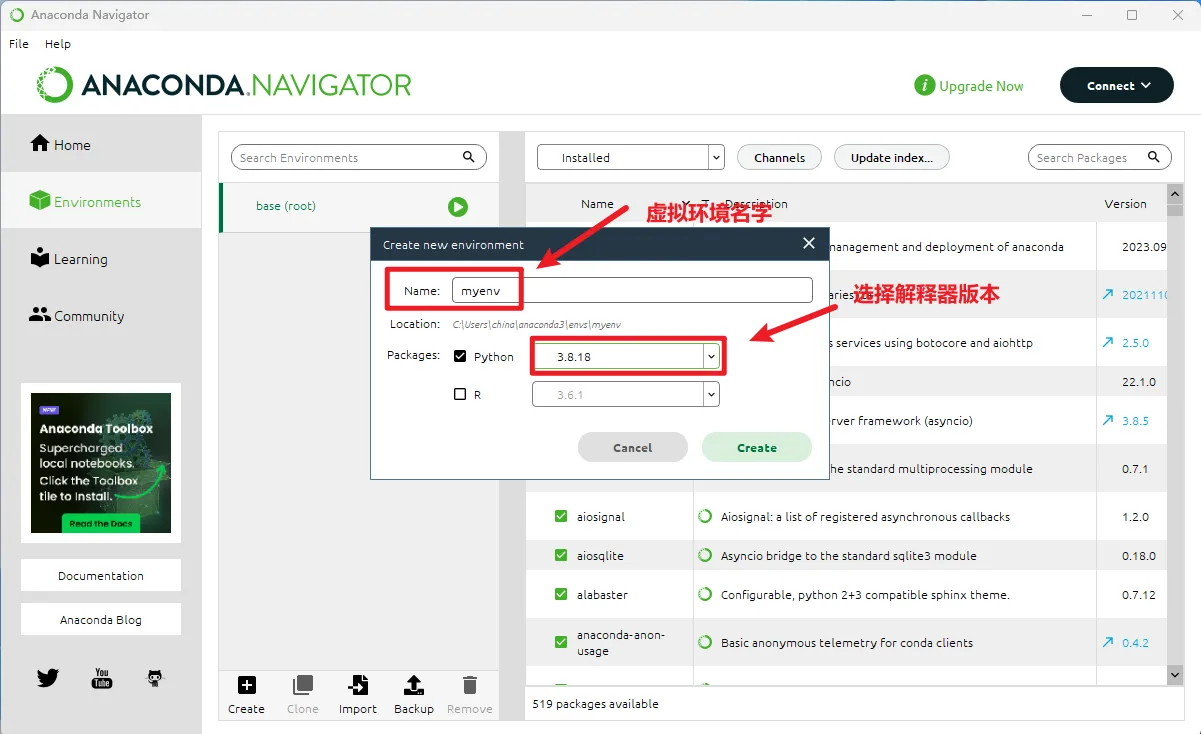The height and width of the screenshot is (734, 1201).
Task: Open the Twitter icon link
Action: 48,678
